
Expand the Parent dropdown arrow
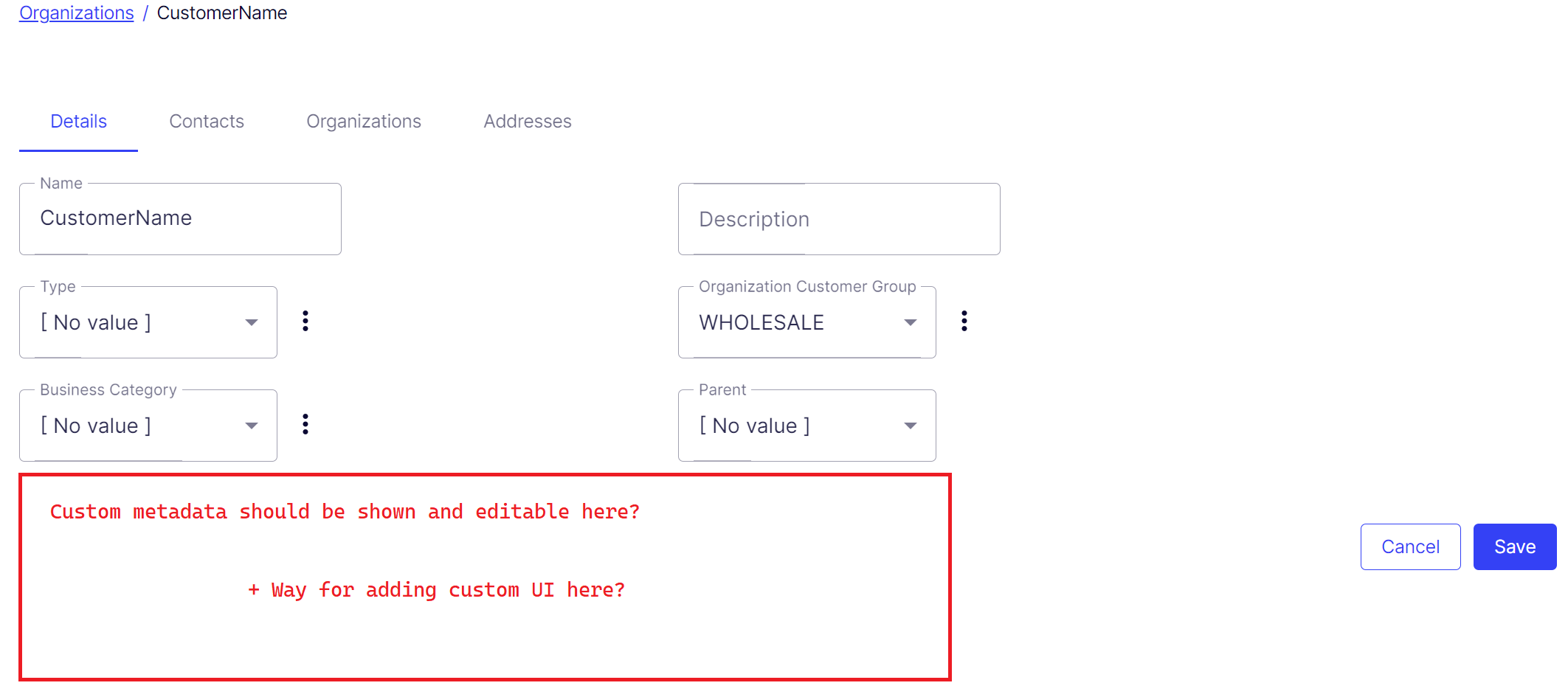(911, 426)
